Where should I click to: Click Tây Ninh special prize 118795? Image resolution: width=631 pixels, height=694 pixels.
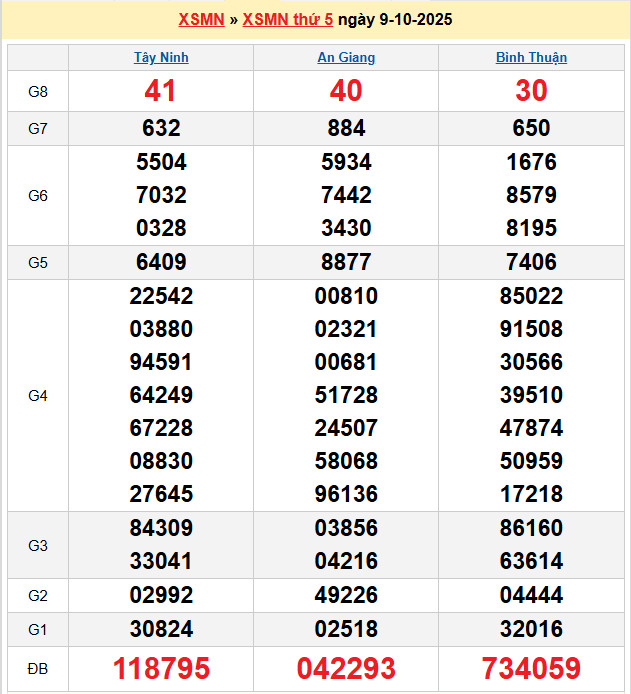coord(161,668)
